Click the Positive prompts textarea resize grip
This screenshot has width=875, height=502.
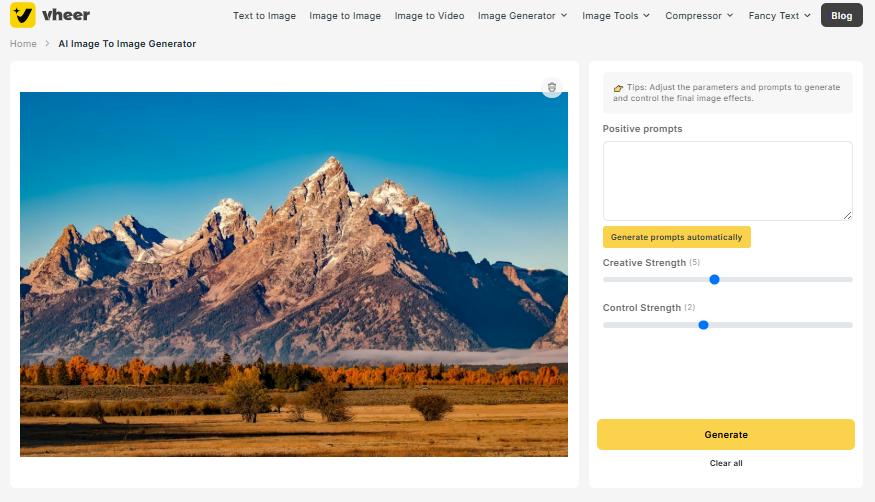coord(848,215)
